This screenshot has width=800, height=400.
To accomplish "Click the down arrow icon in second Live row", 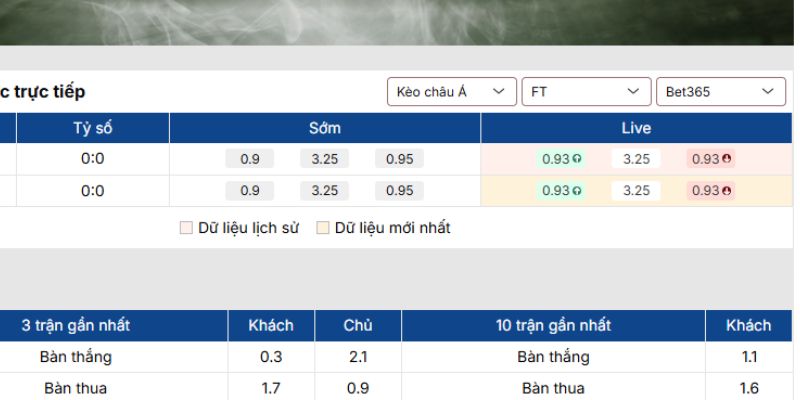I will 727,191.
